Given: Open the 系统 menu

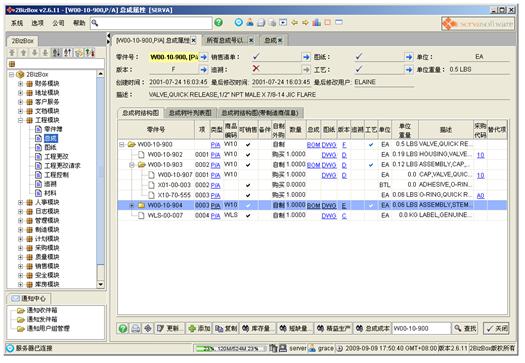Looking at the screenshot, I should click(17, 23).
